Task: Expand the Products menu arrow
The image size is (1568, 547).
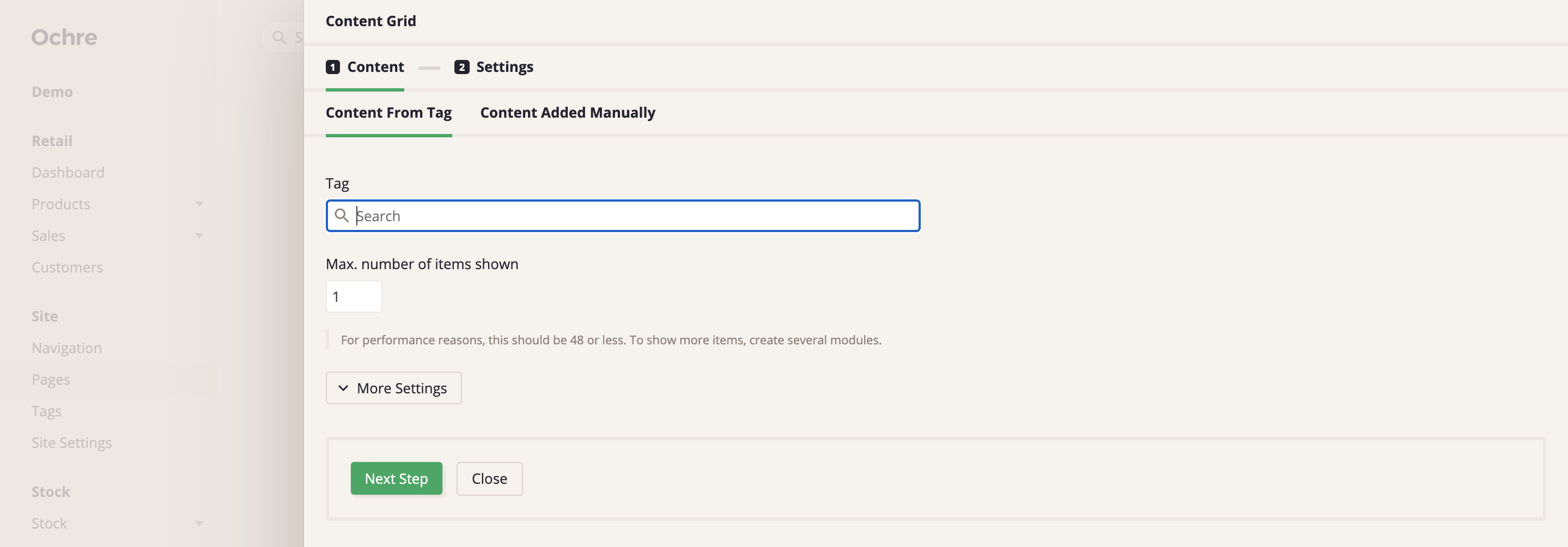Action: tap(199, 204)
